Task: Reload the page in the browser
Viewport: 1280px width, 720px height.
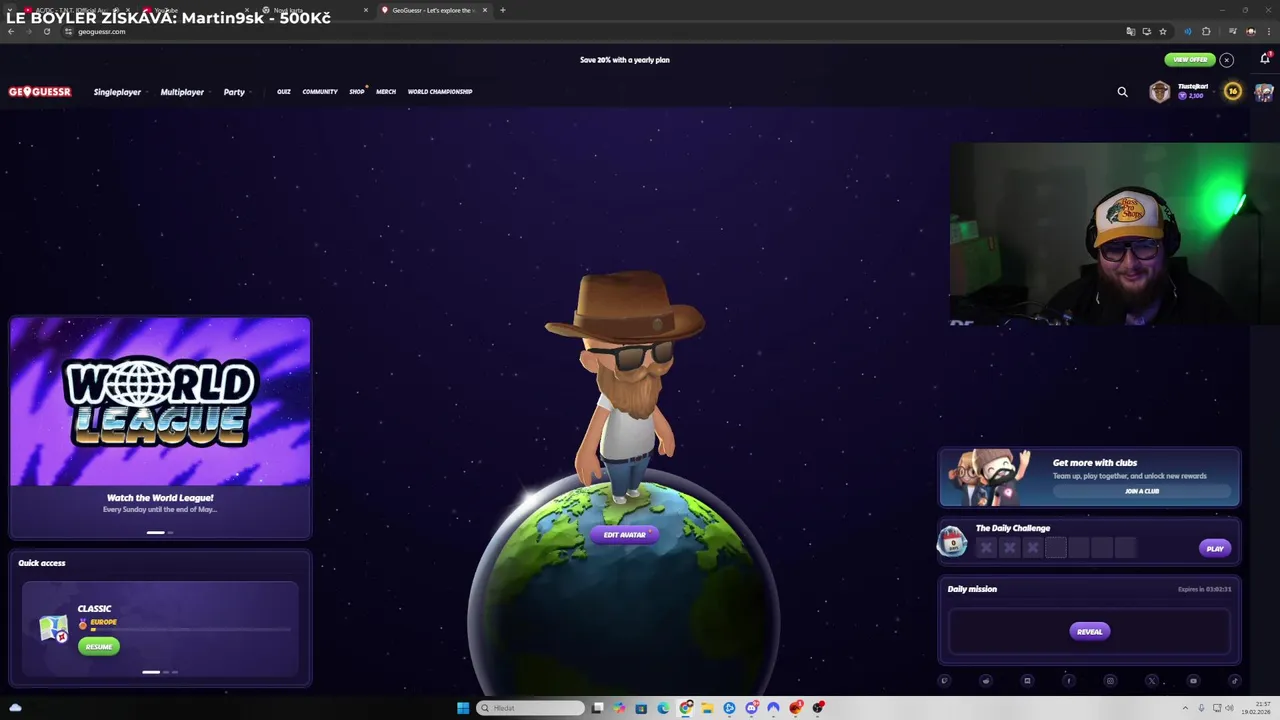Action: coord(46,31)
